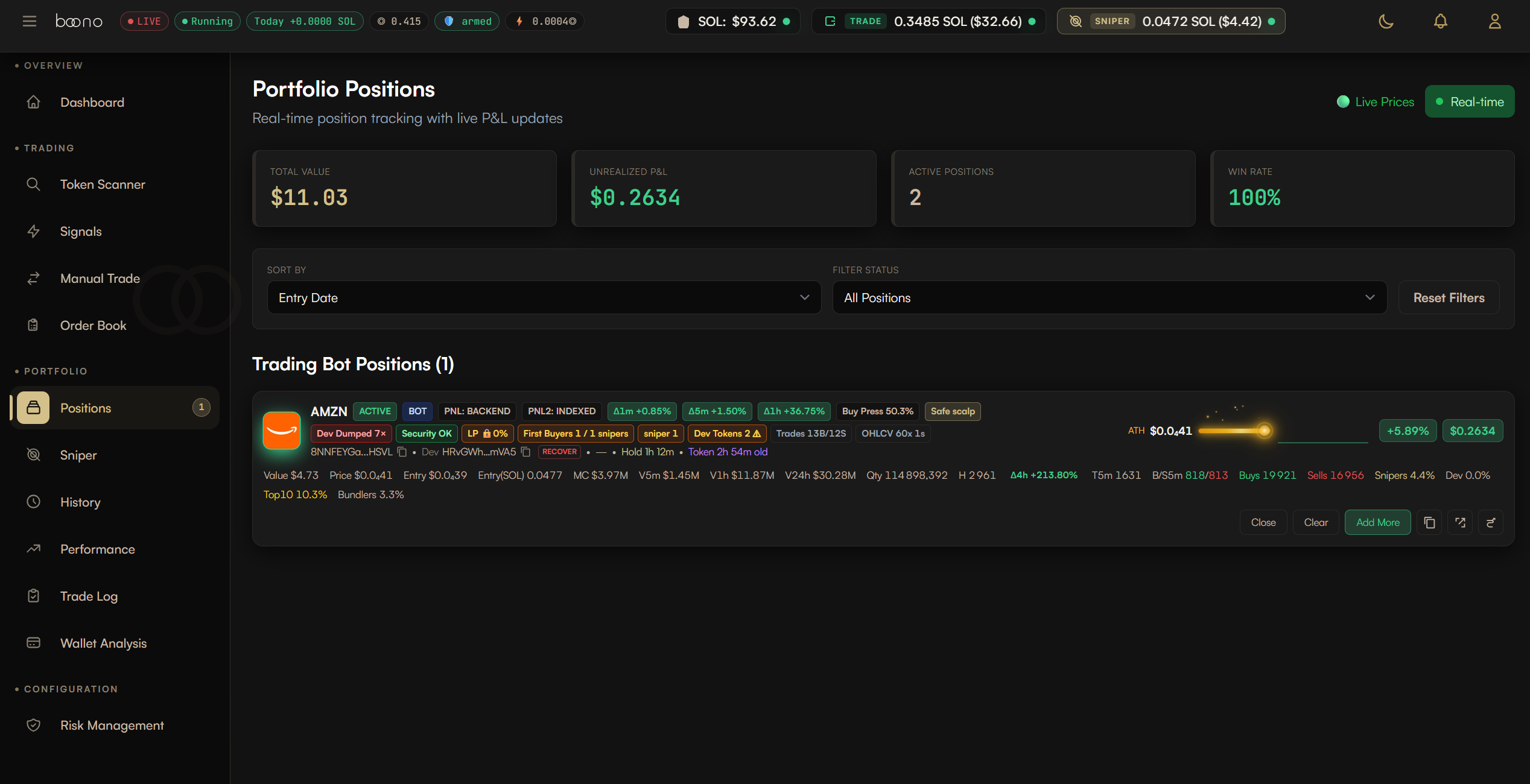Image resolution: width=1530 pixels, height=784 pixels.
Task: Click the Δ1h +36.75% badge
Action: pyautogui.click(x=794, y=411)
